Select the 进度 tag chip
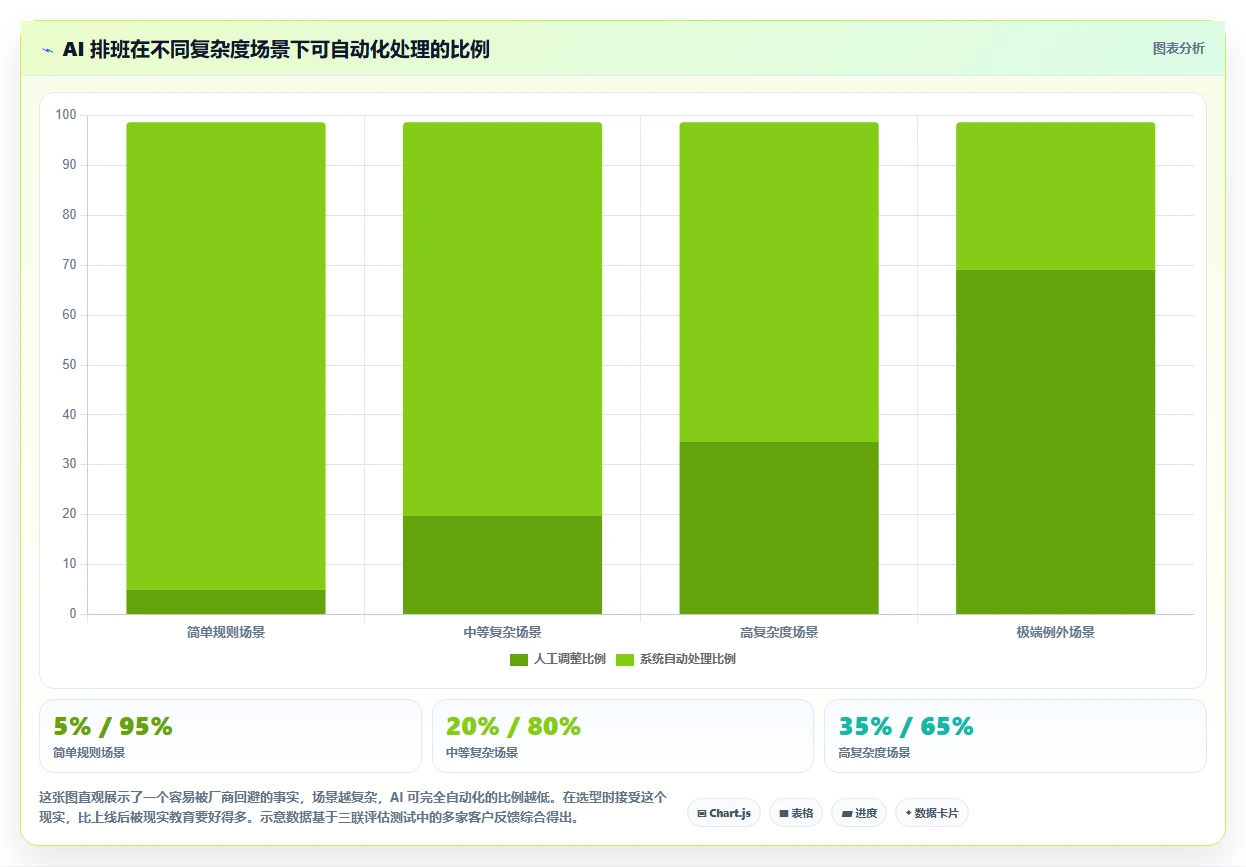 coord(859,813)
